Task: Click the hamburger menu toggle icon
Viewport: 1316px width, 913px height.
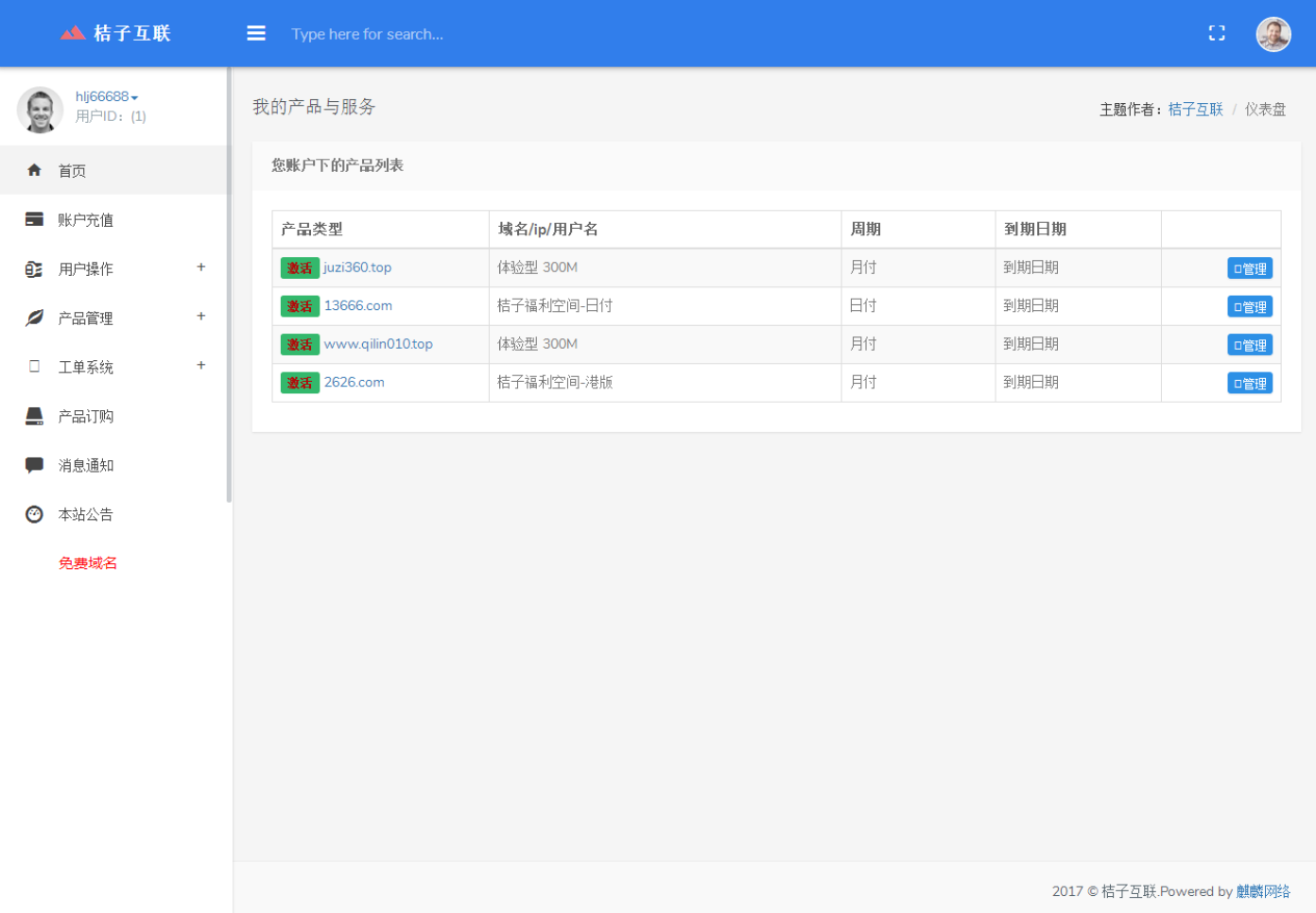Action: (x=256, y=33)
